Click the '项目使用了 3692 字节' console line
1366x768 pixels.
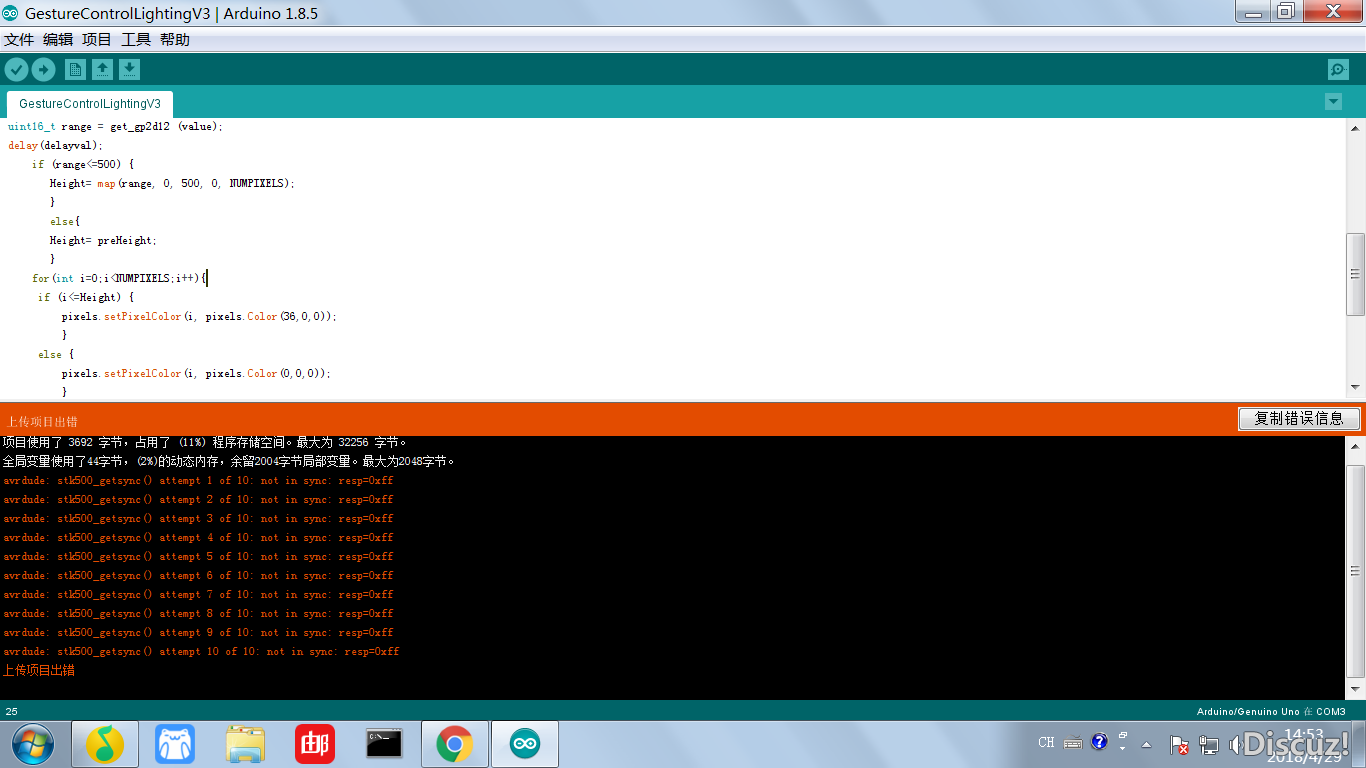[205, 442]
